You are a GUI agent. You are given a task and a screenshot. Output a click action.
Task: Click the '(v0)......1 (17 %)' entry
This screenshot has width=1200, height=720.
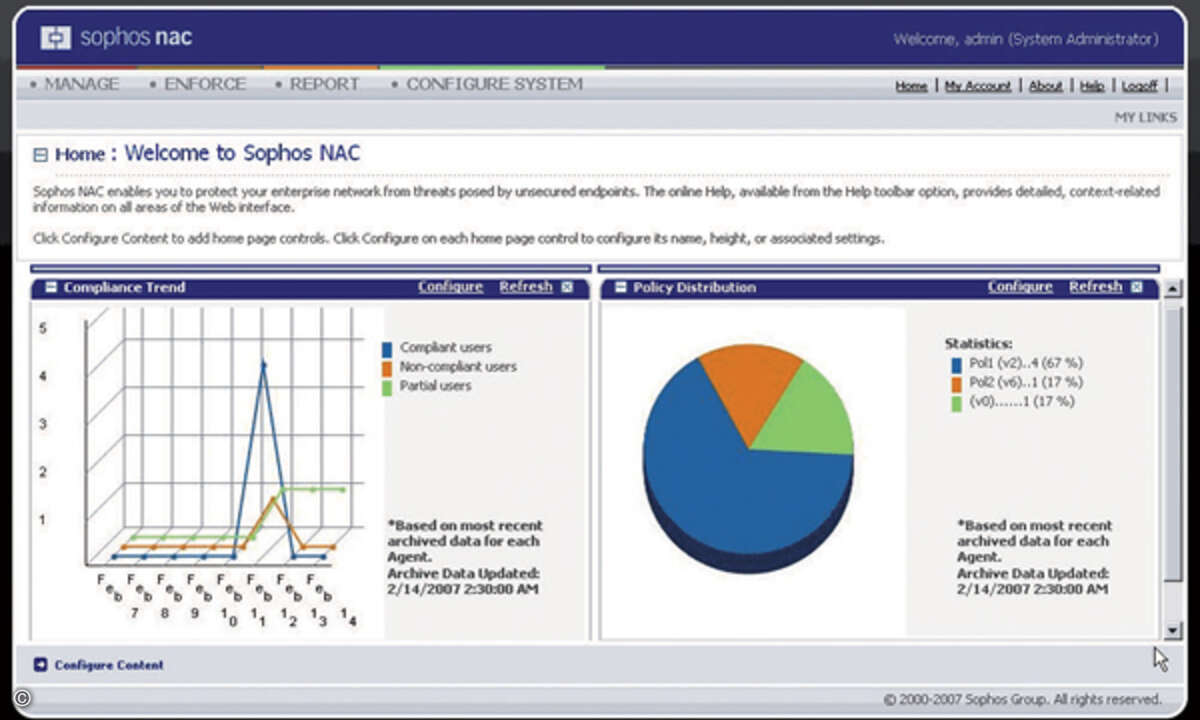click(x=1022, y=402)
